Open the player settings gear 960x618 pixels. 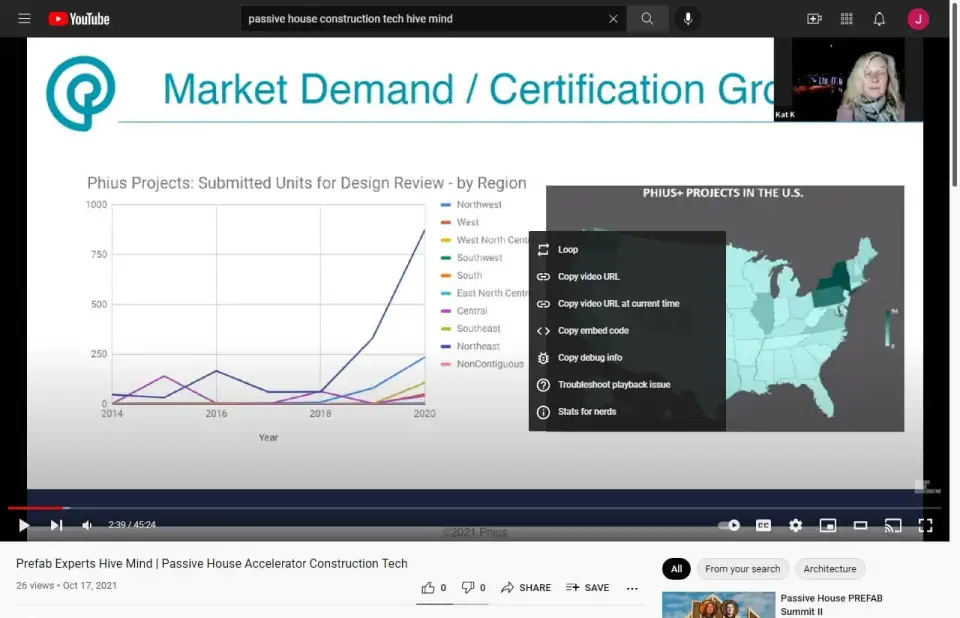795,525
